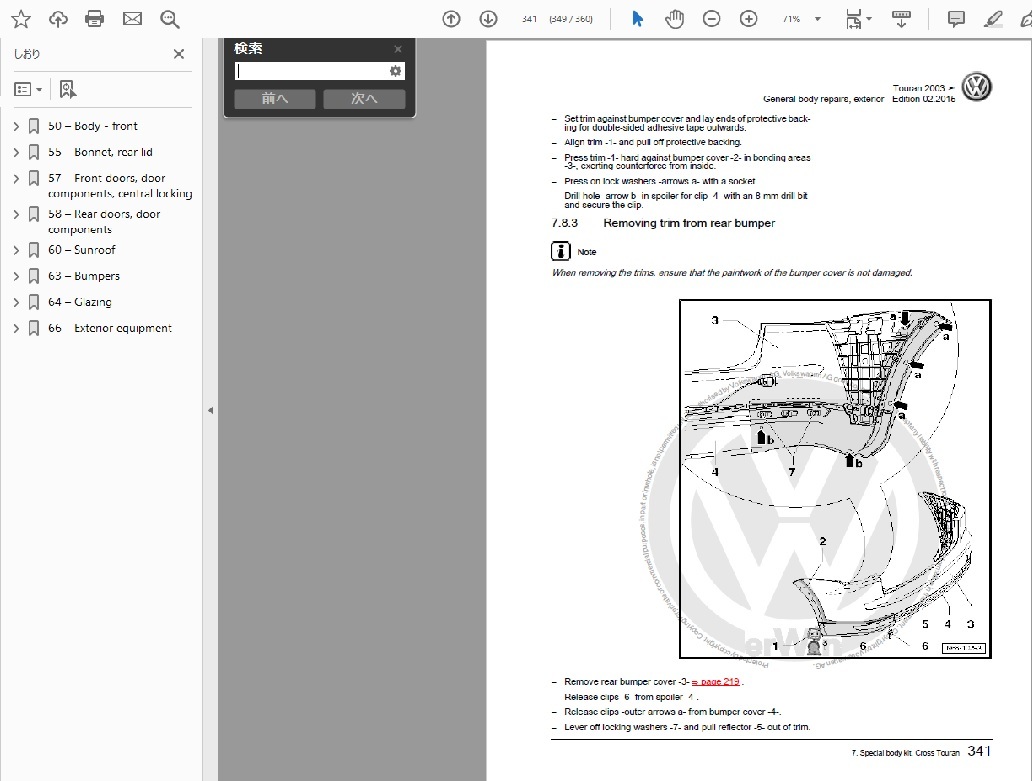Open the search magnifier tool

(x=170, y=19)
